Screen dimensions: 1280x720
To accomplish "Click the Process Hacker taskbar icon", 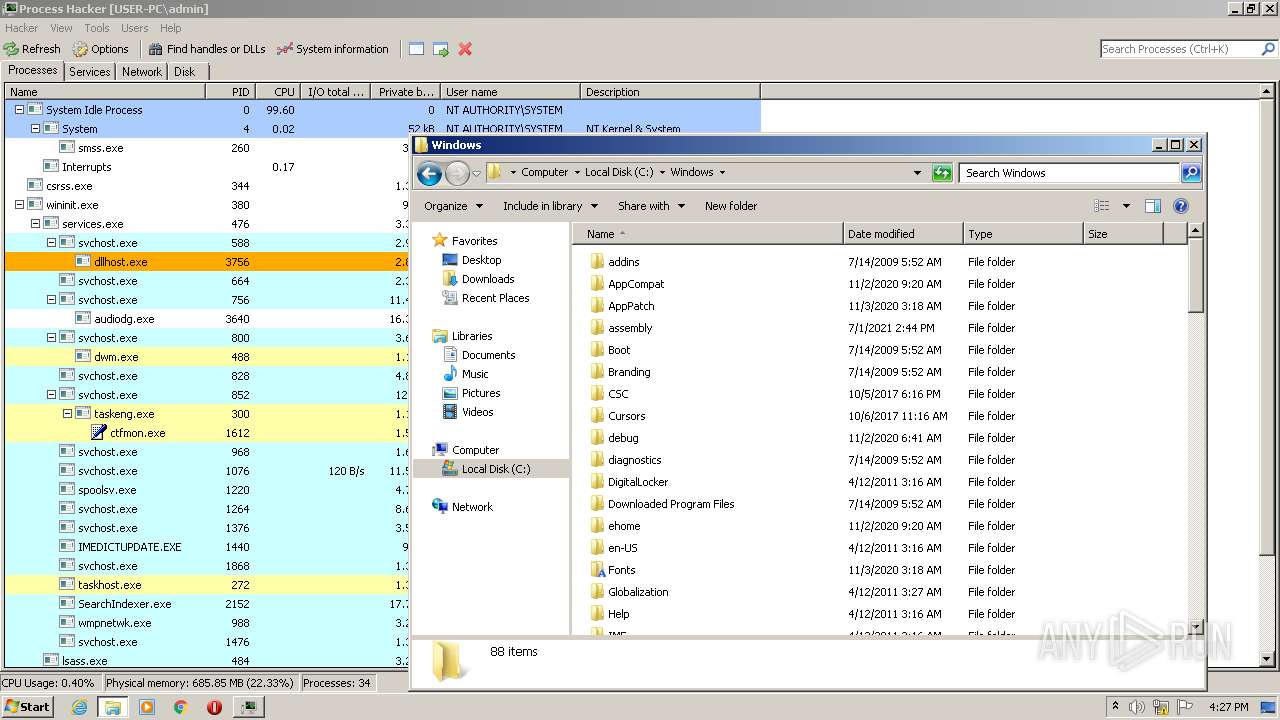I will (248, 707).
